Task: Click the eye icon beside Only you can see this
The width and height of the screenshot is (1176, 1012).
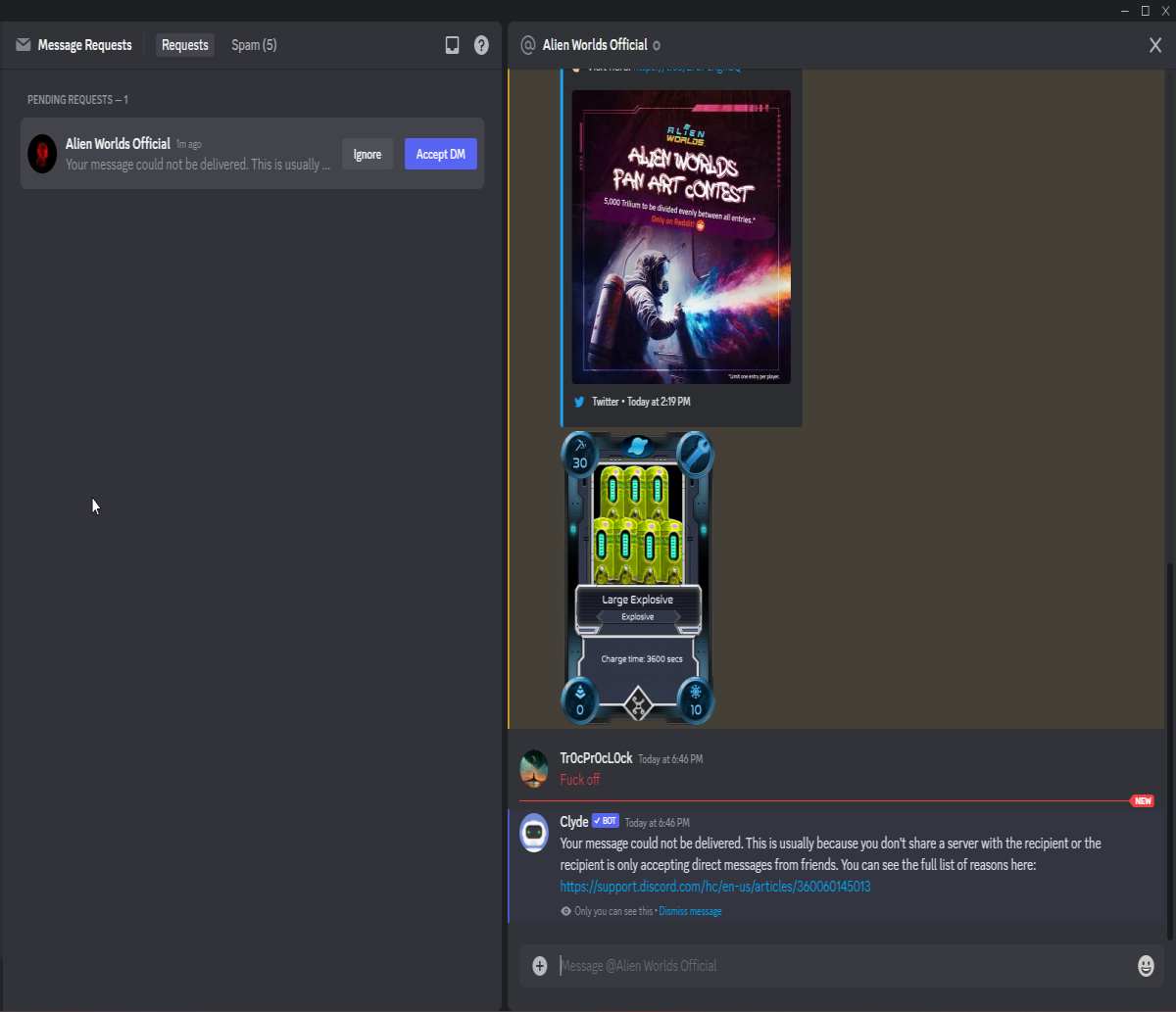Action: pos(565,911)
